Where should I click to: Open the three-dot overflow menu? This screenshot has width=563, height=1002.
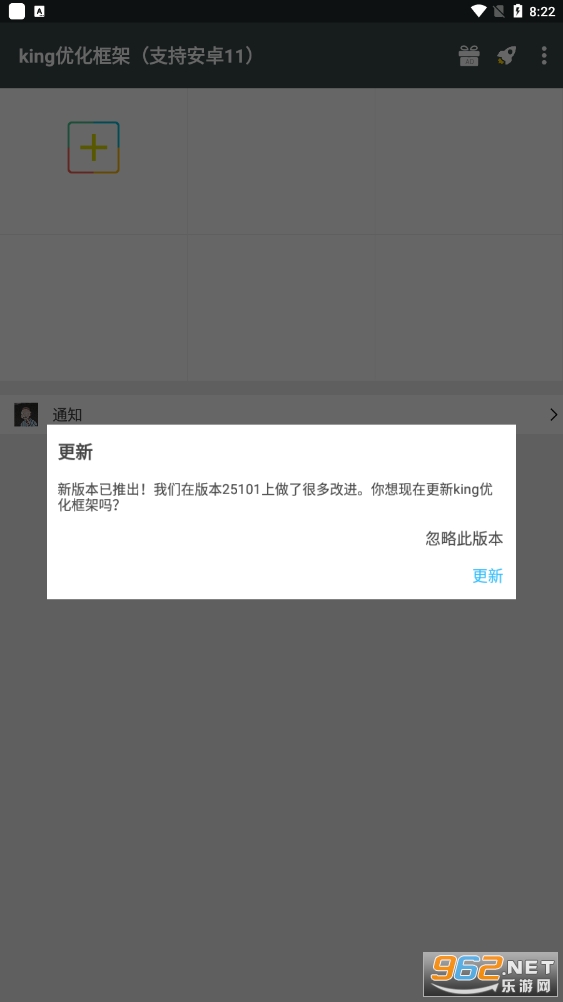click(x=544, y=56)
